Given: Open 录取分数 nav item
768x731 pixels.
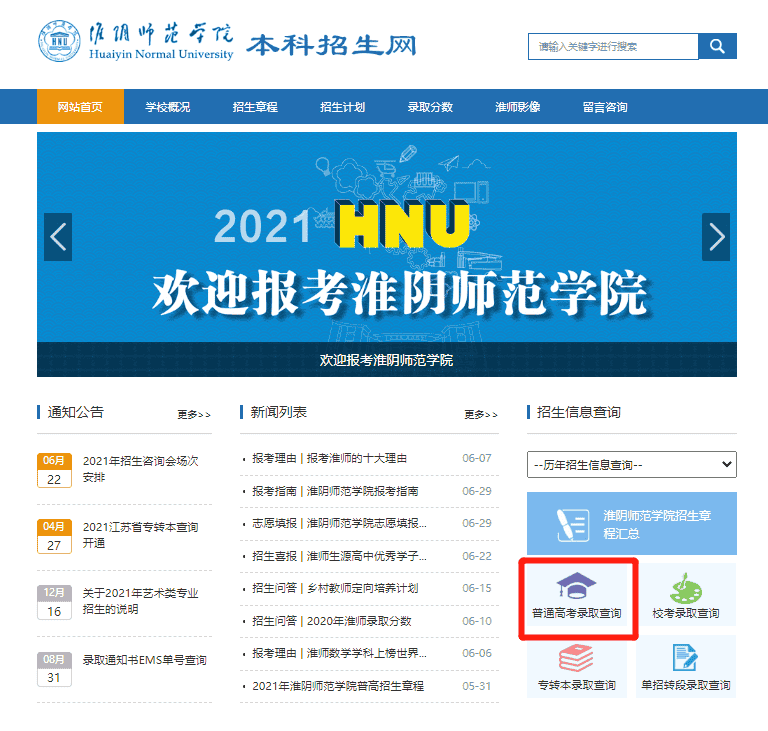Looking at the screenshot, I should pyautogui.click(x=430, y=106).
